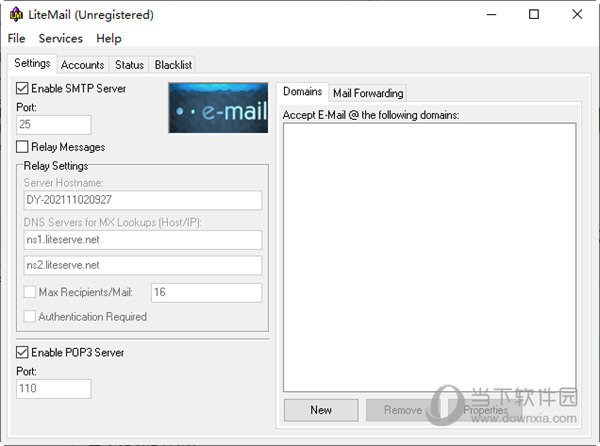Switch to the Accounts tab
Image resolution: width=600 pixels, height=446 pixels.
[82, 65]
